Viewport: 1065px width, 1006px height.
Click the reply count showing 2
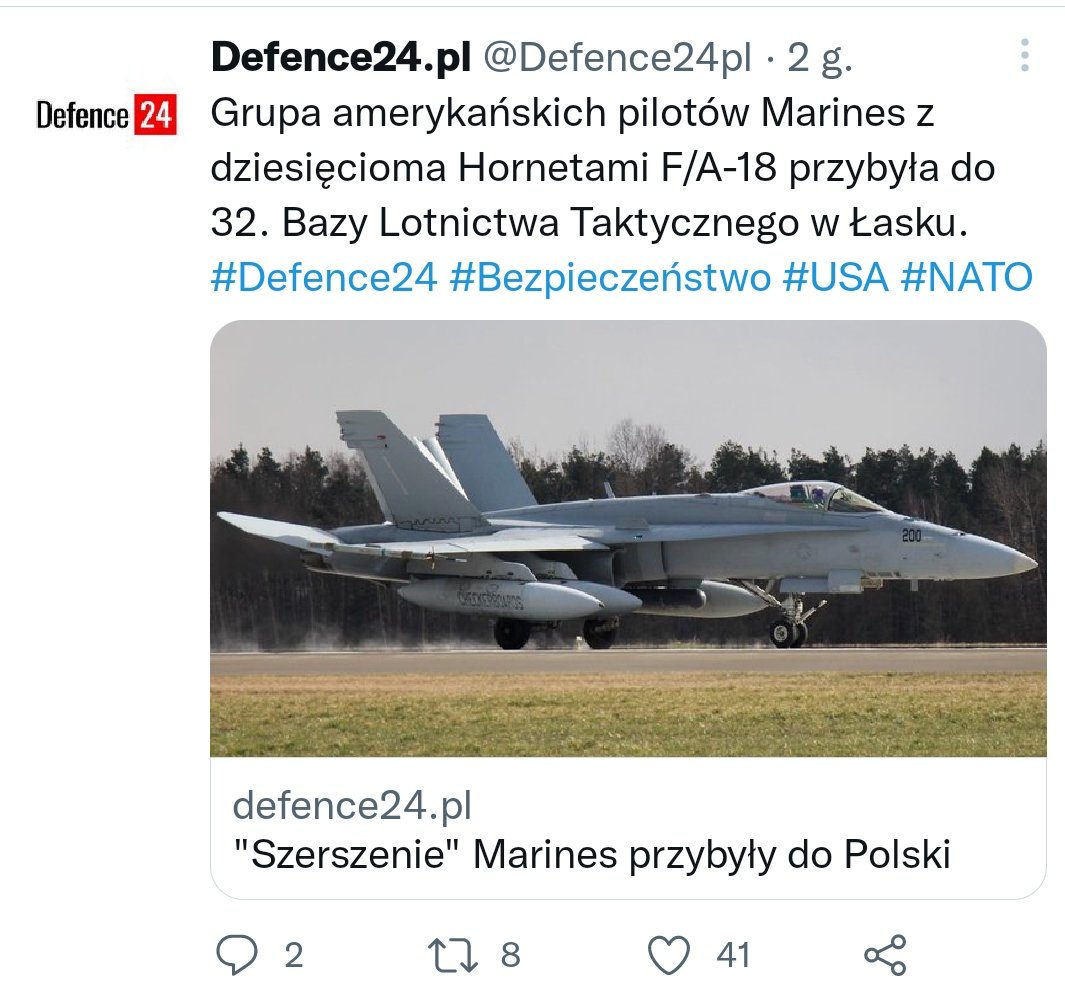[293, 955]
